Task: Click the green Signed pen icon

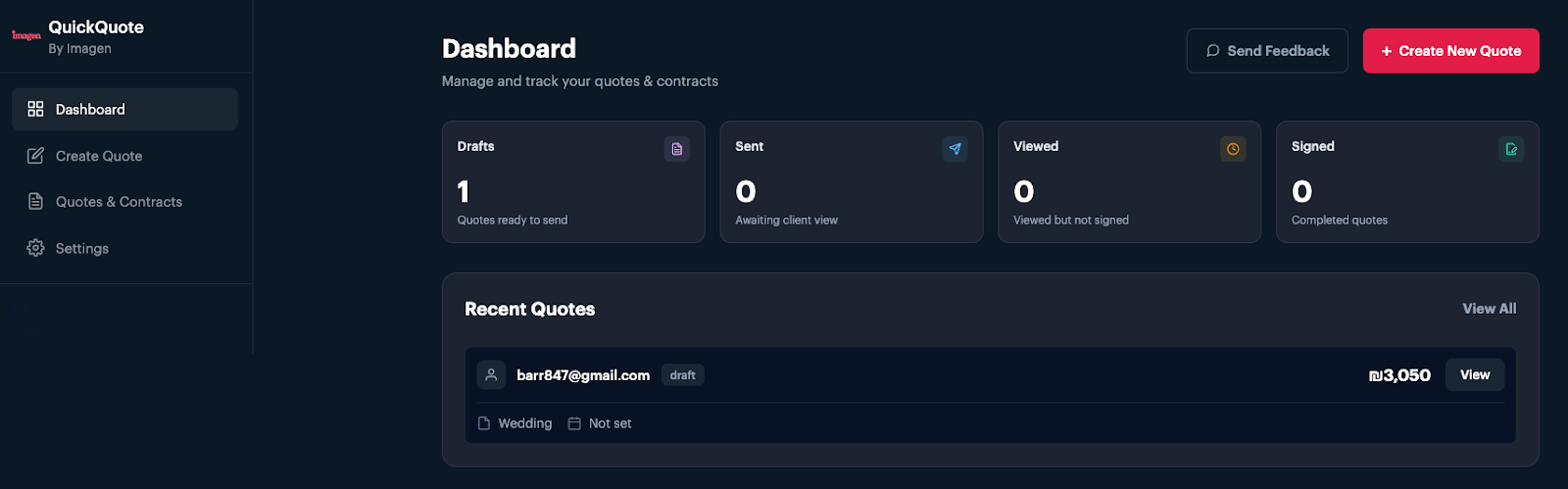Action: click(1511, 149)
